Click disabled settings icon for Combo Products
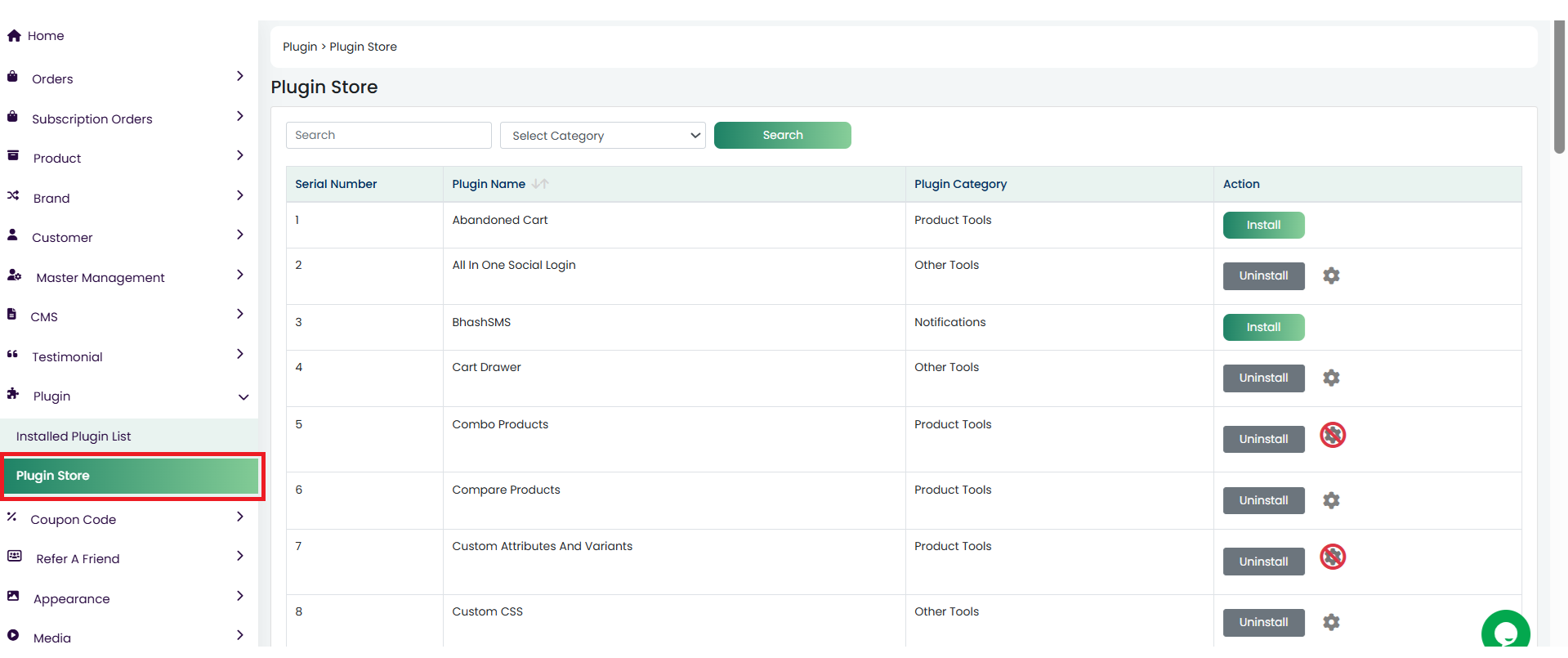Viewport: 1568px width, 658px height. click(x=1332, y=436)
